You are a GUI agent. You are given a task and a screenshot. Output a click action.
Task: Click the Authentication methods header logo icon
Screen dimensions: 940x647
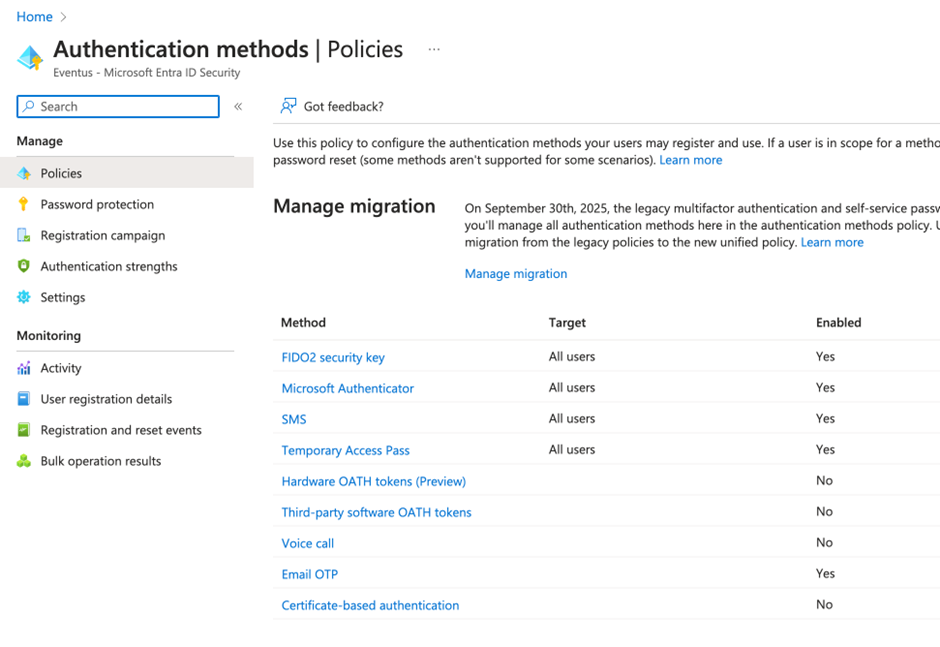tap(30, 58)
